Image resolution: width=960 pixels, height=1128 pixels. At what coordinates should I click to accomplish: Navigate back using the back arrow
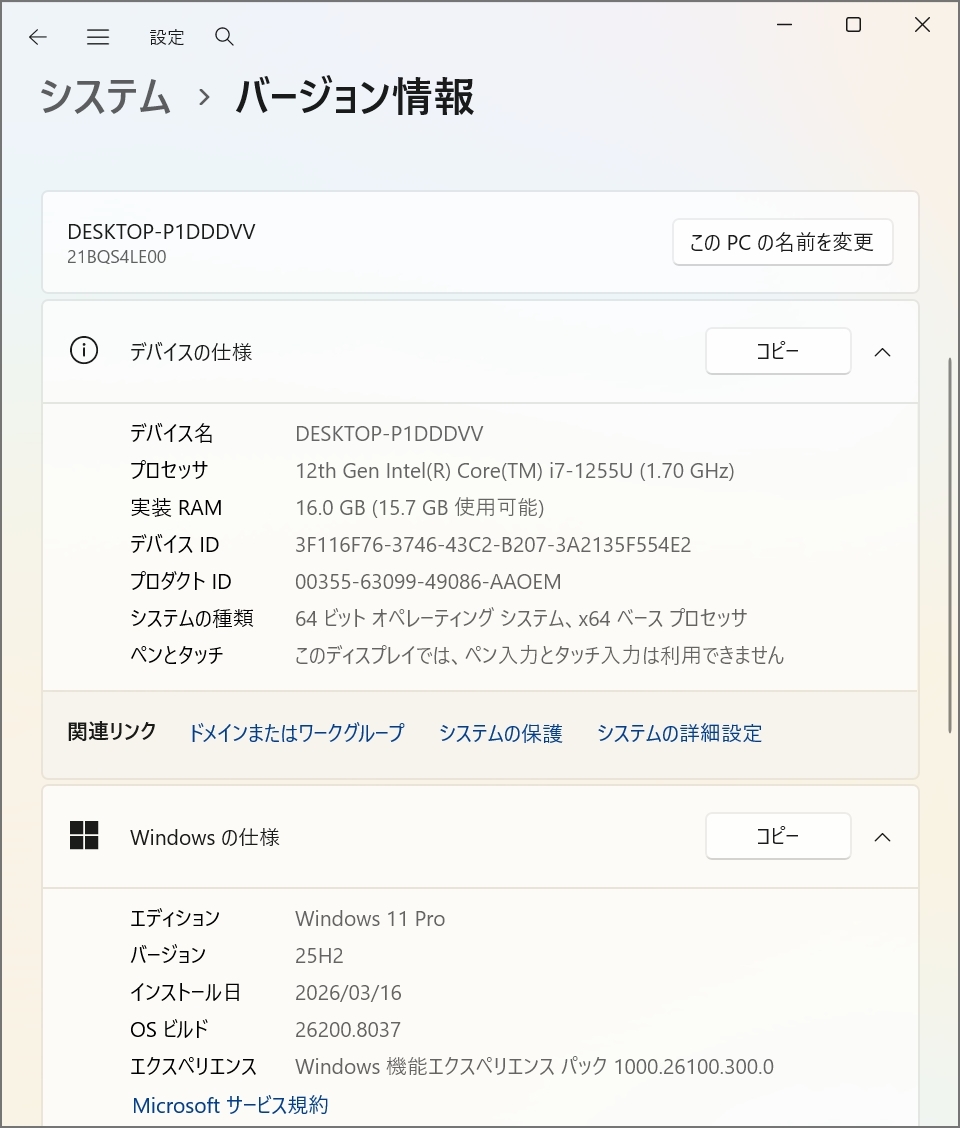coord(37,37)
